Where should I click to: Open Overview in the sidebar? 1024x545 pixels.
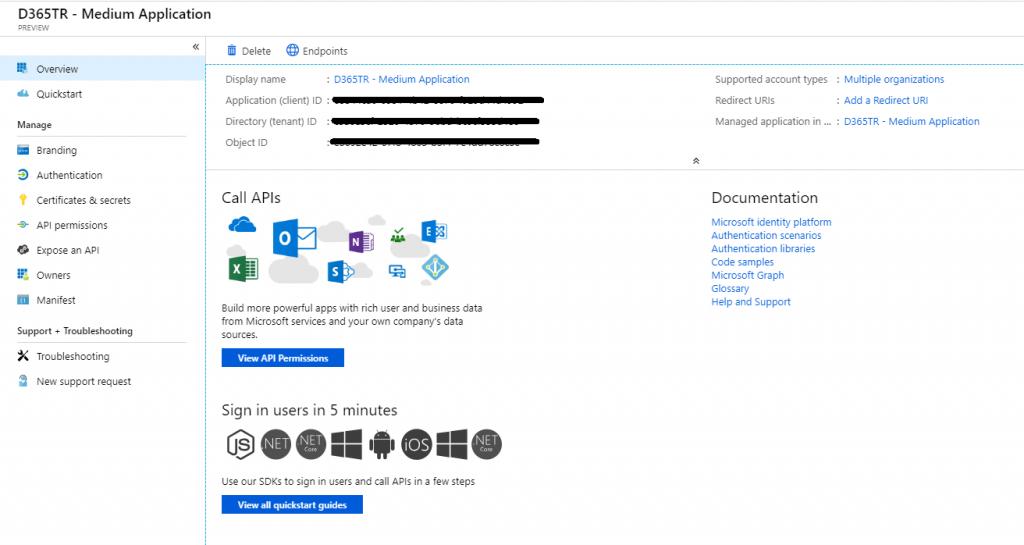[103, 69]
